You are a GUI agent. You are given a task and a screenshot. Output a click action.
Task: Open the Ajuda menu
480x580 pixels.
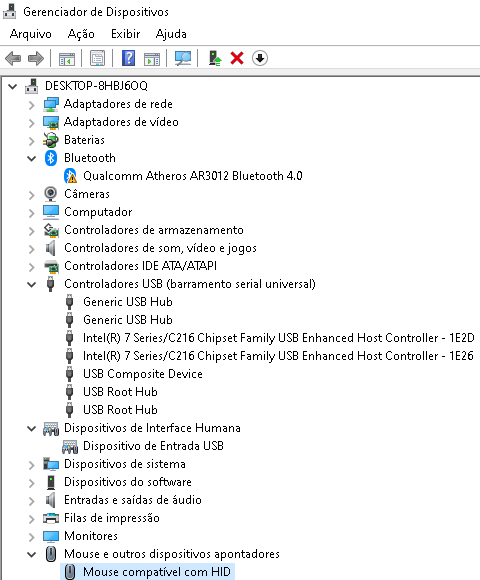pyautogui.click(x=171, y=34)
